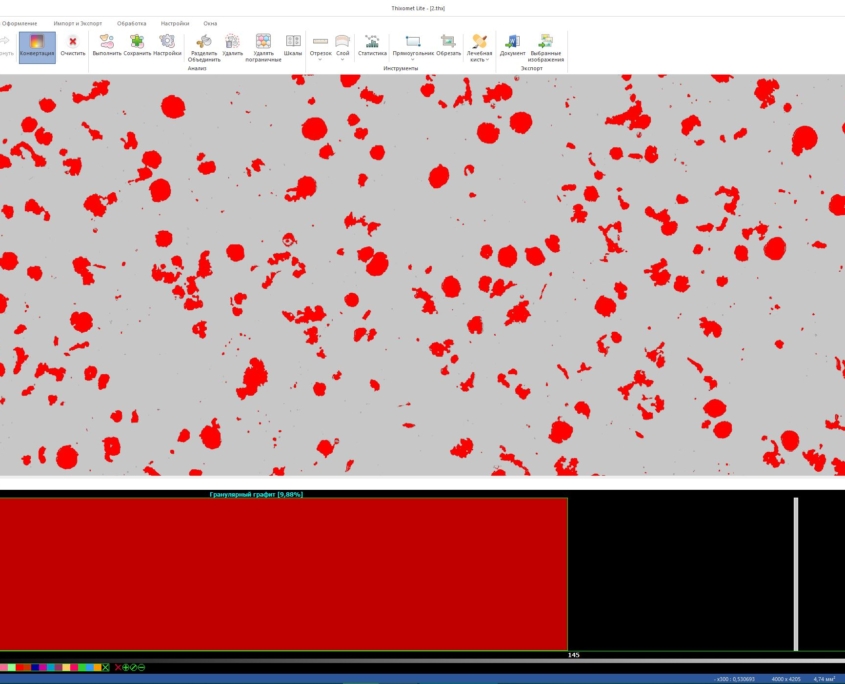Click the 4,74 мм² area readout
Screen dimensions: 845x684
click(x=824, y=679)
